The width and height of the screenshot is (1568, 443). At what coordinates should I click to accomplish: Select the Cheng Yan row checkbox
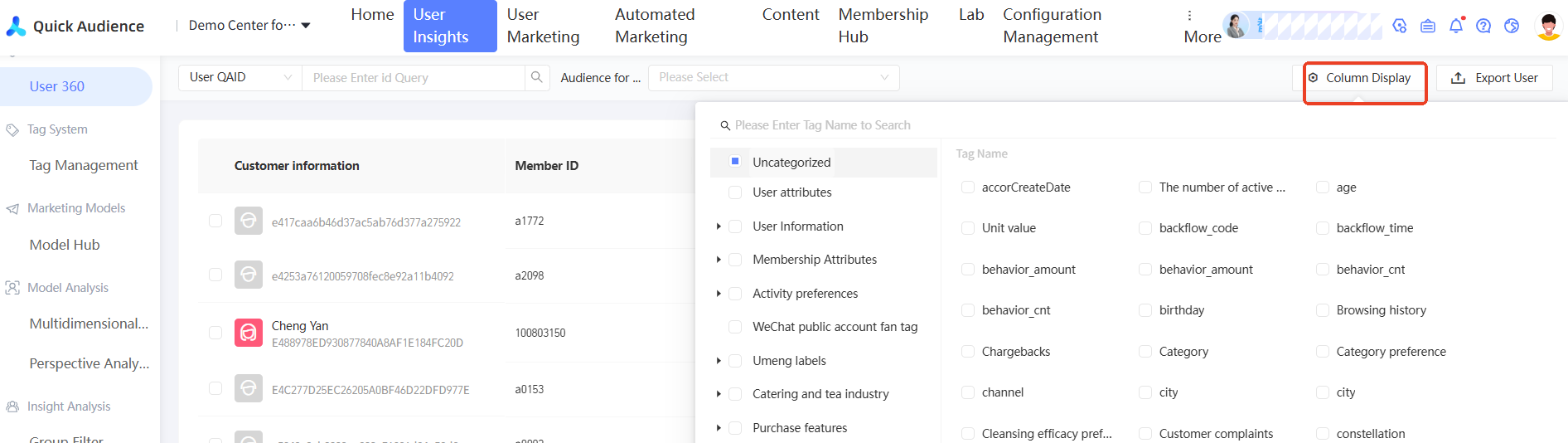coord(215,333)
